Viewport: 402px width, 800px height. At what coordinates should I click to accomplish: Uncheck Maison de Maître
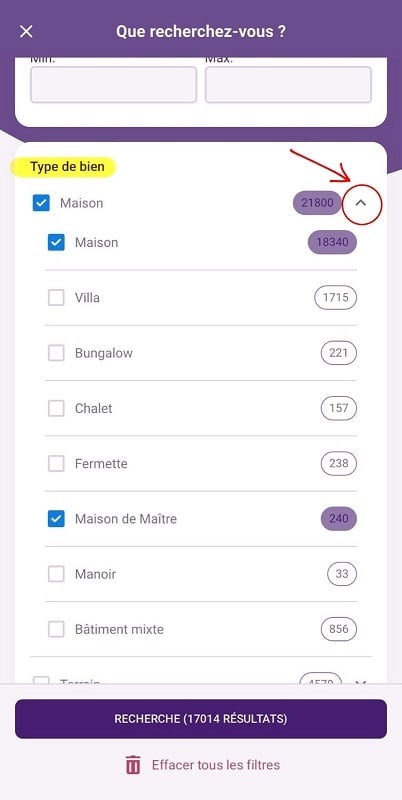(56, 519)
